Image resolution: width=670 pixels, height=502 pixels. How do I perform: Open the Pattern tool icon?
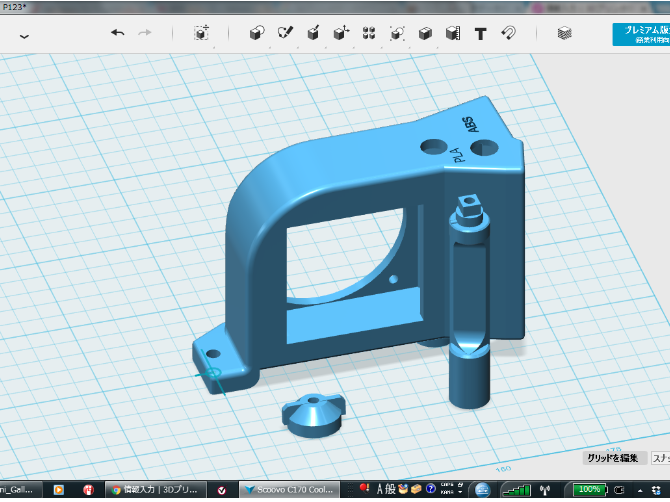click(369, 33)
